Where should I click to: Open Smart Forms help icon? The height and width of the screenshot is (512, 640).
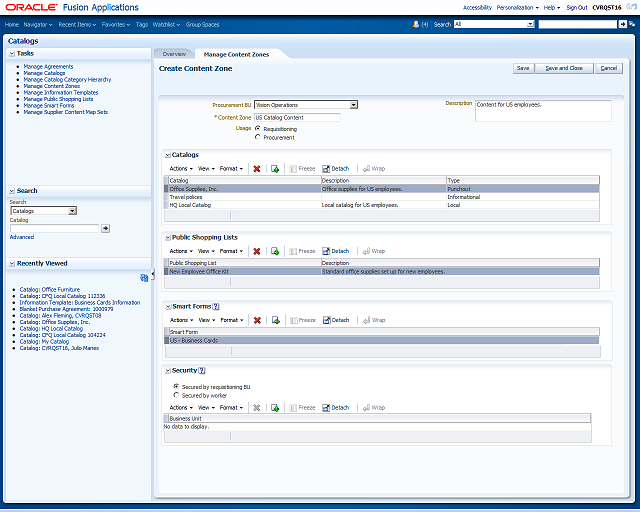point(216,307)
